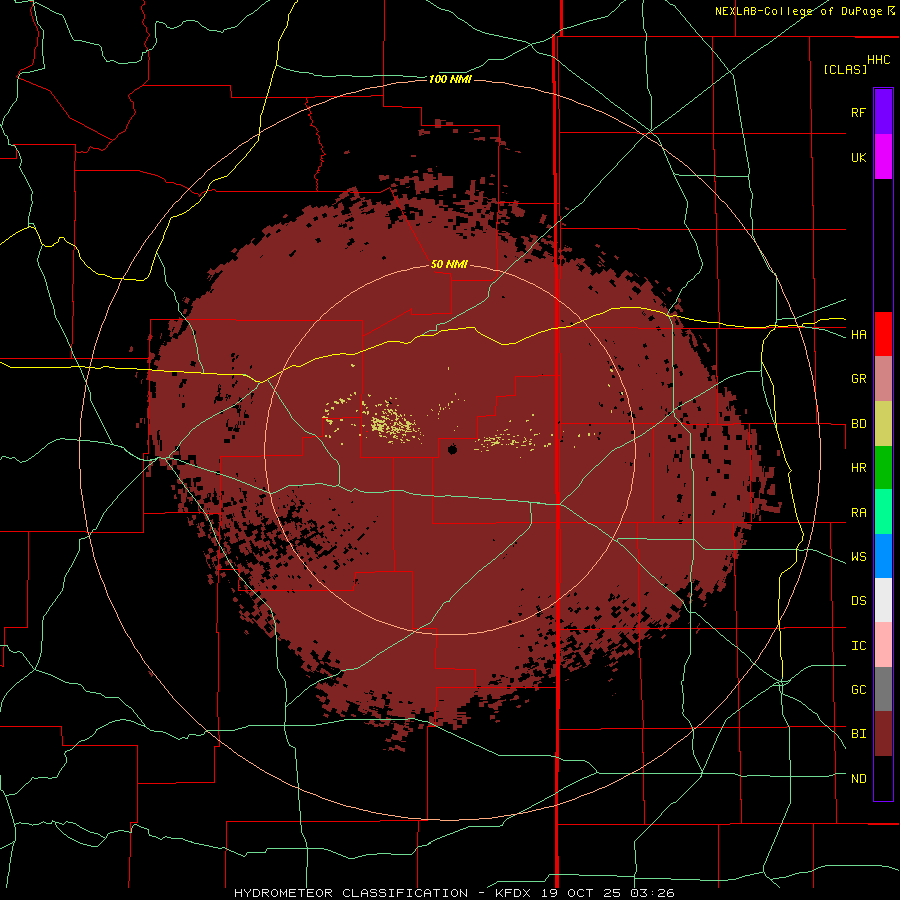This screenshot has height=900, width=900.
Task: Click the DS white legend swatch
Action: [883, 600]
